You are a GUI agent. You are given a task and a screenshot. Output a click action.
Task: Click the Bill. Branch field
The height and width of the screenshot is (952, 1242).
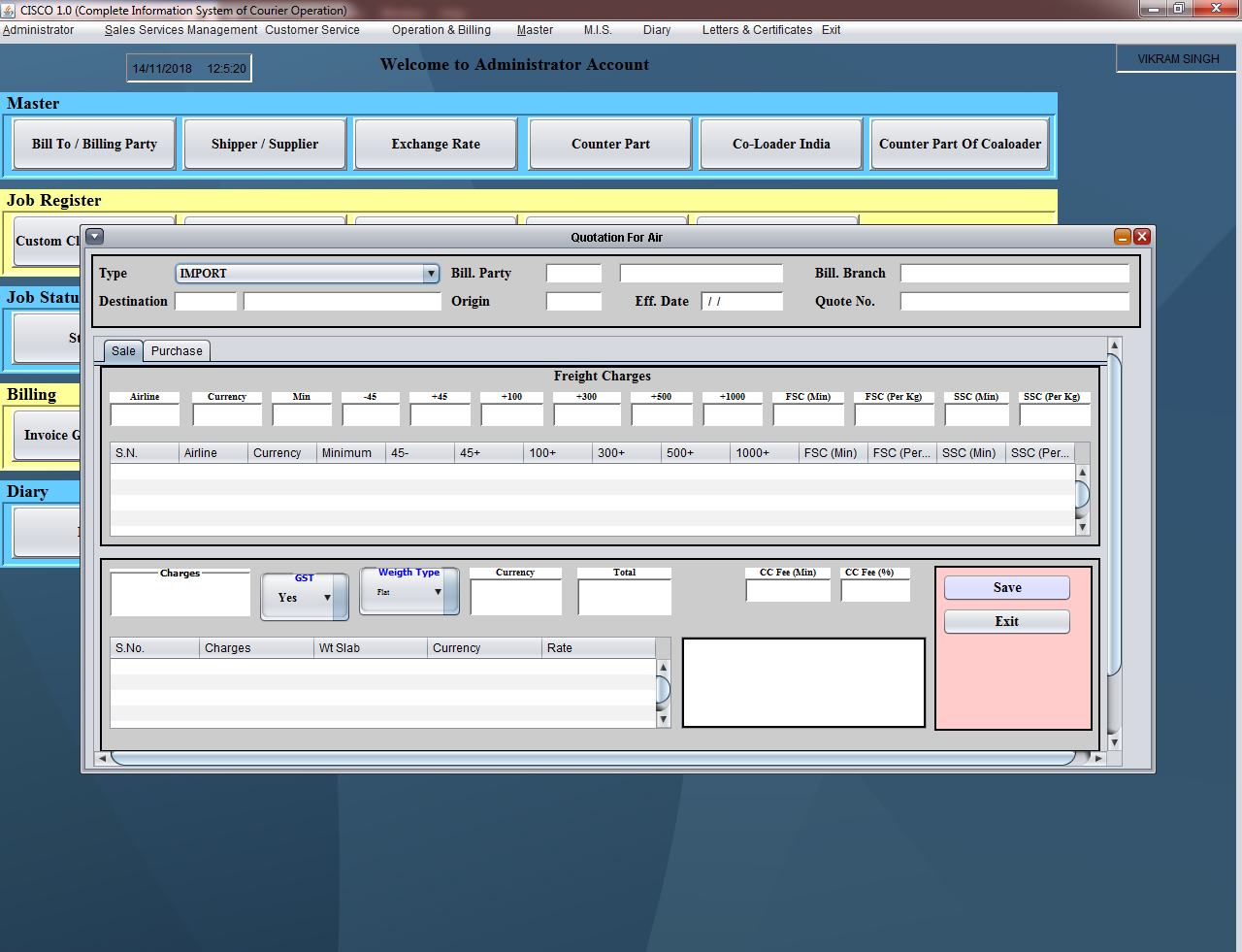pyautogui.click(x=1015, y=274)
